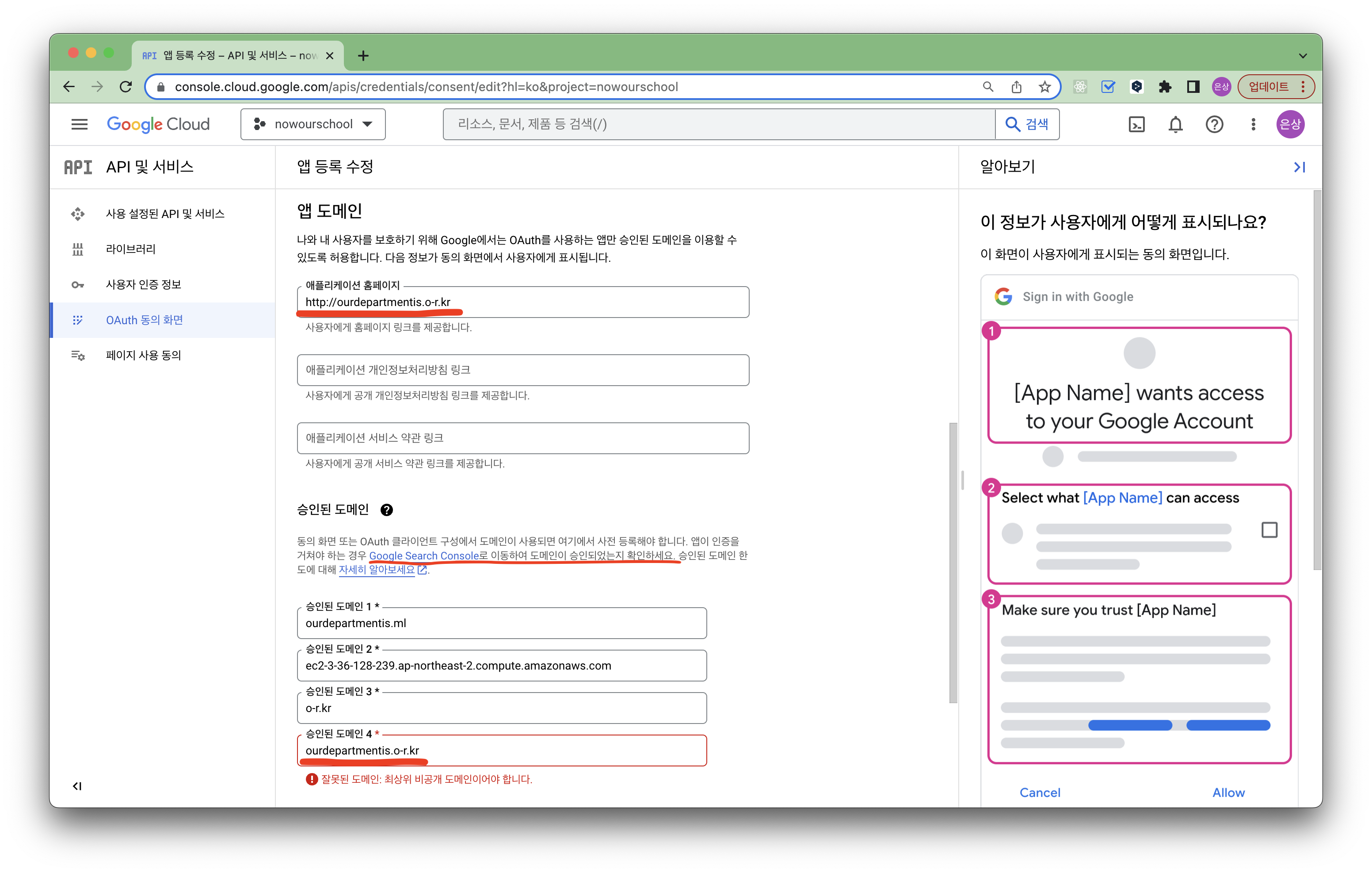Image resolution: width=1372 pixels, height=873 pixels.
Task: Open 페이지 사용 동의 sidebar item
Action: (163, 355)
